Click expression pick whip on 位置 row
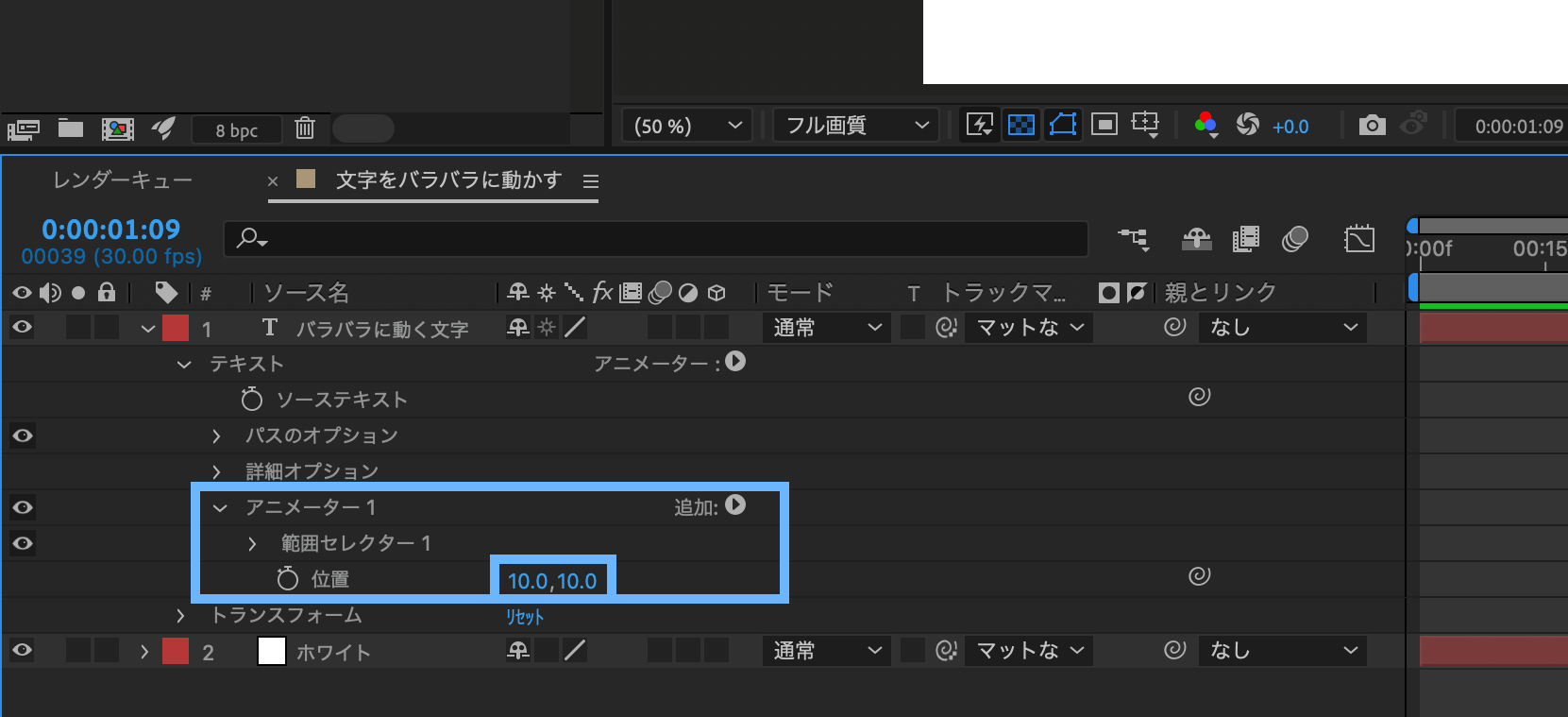1568x717 pixels. point(1199,575)
